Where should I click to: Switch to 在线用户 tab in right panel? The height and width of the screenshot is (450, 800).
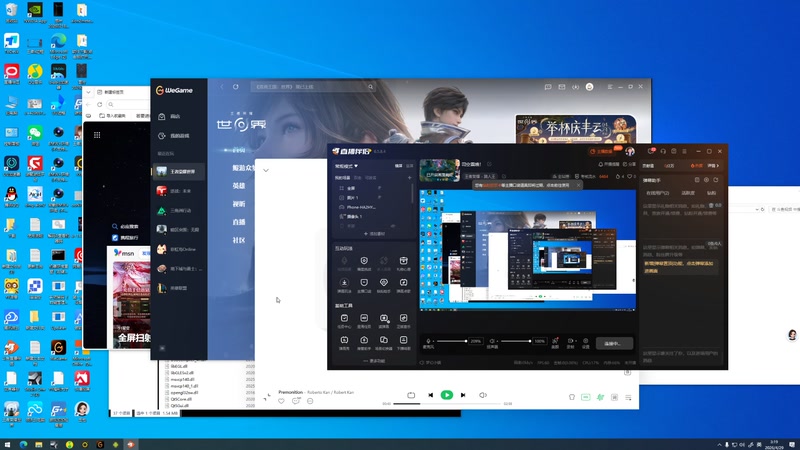click(657, 193)
